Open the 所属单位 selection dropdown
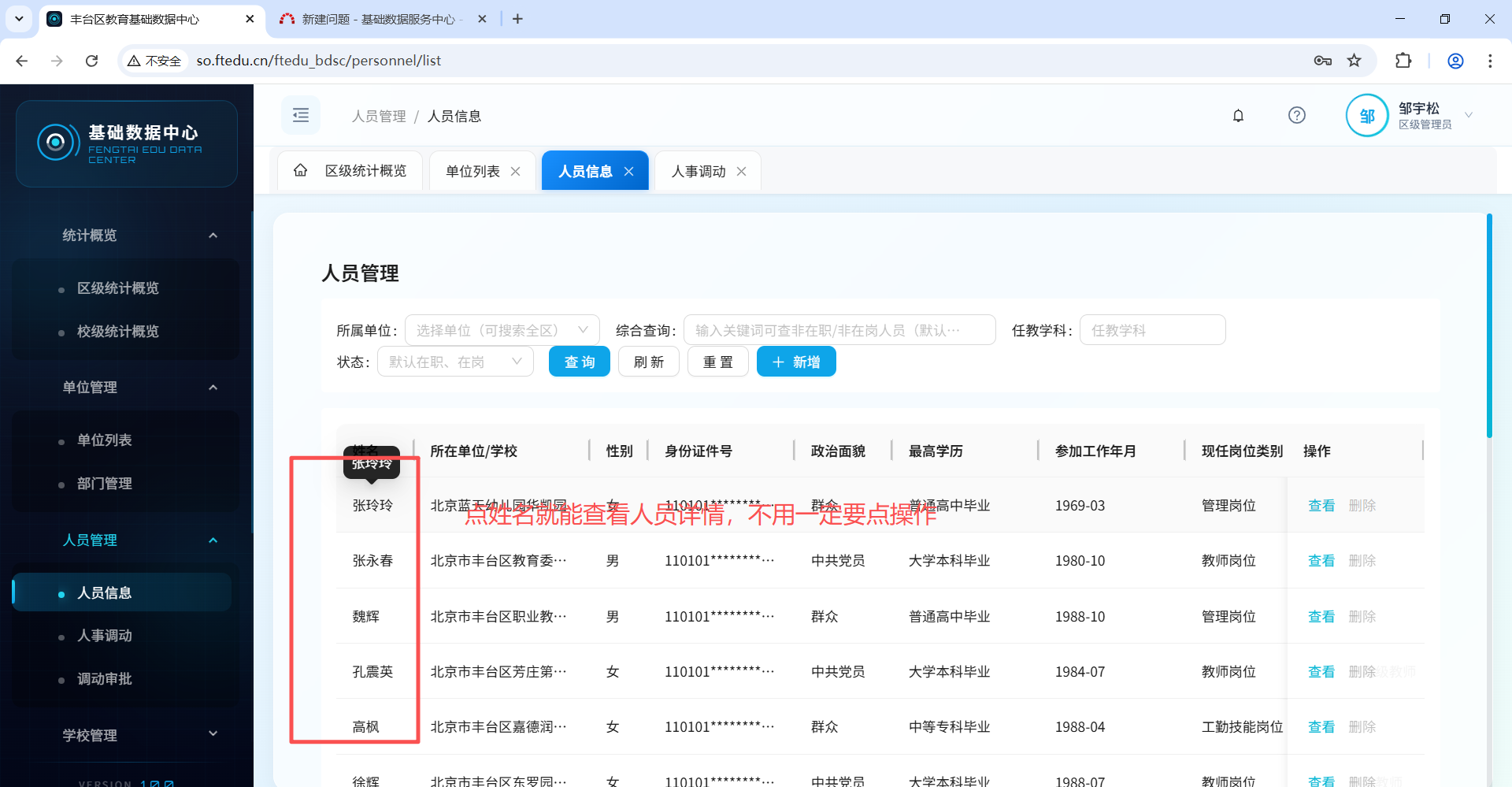This screenshot has height=787, width=1512. pos(502,330)
